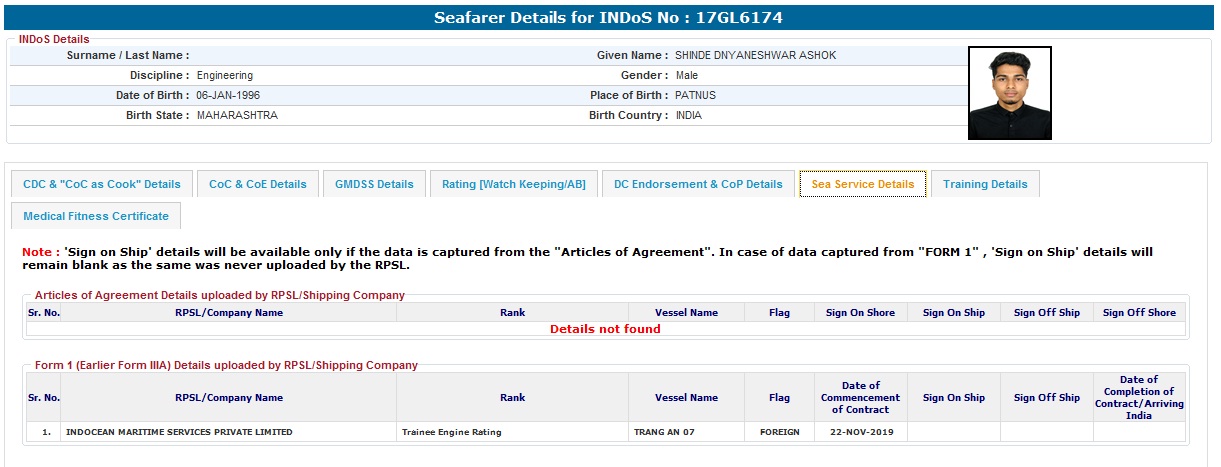This screenshot has height=467, width=1221.
Task: Click the Seafarer Details page title bar
Action: [610, 18]
